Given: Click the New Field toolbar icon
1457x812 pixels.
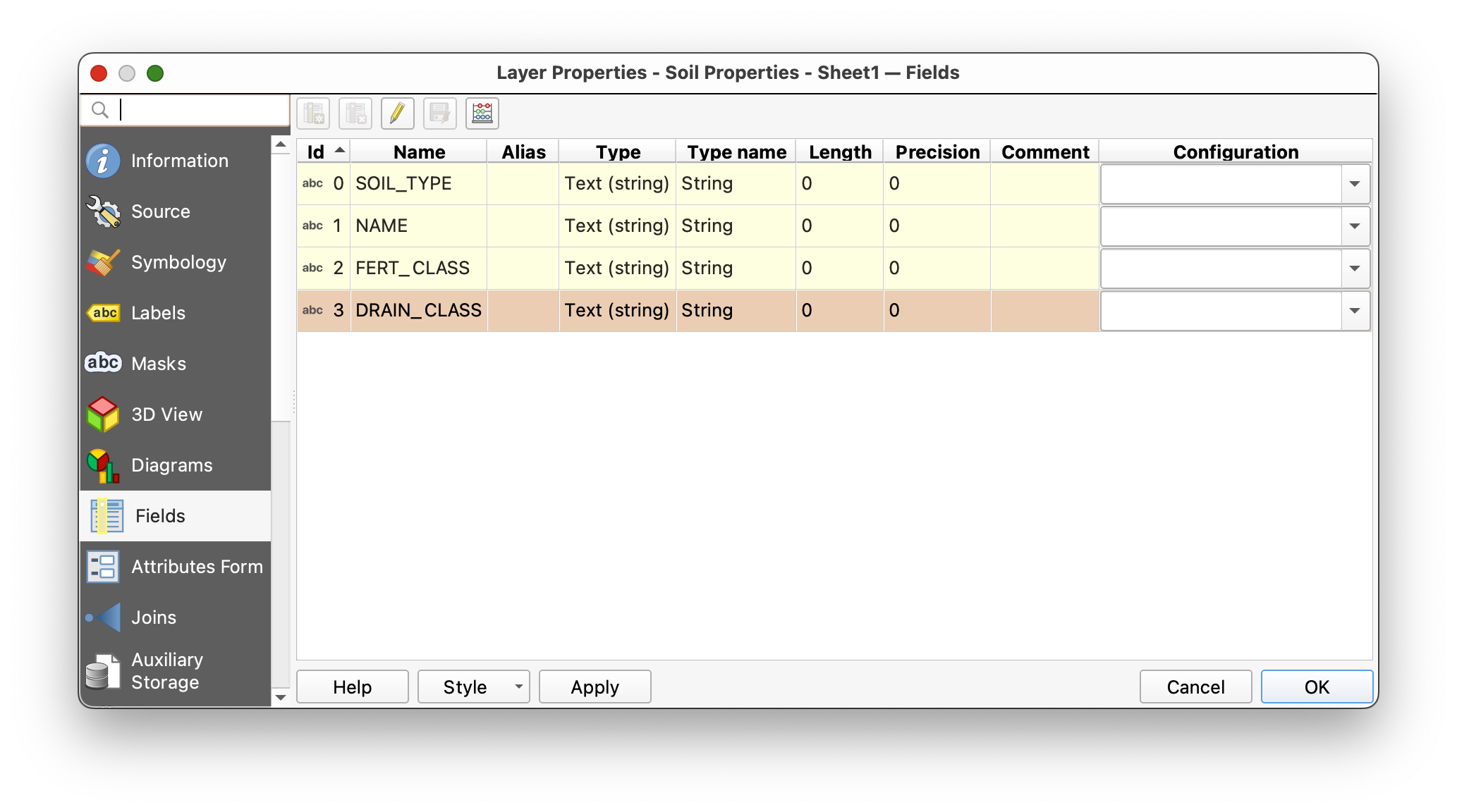Looking at the screenshot, I should tap(313, 113).
